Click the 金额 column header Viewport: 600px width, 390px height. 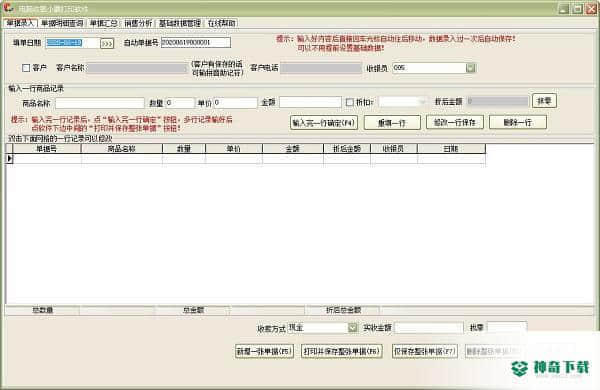click(293, 148)
